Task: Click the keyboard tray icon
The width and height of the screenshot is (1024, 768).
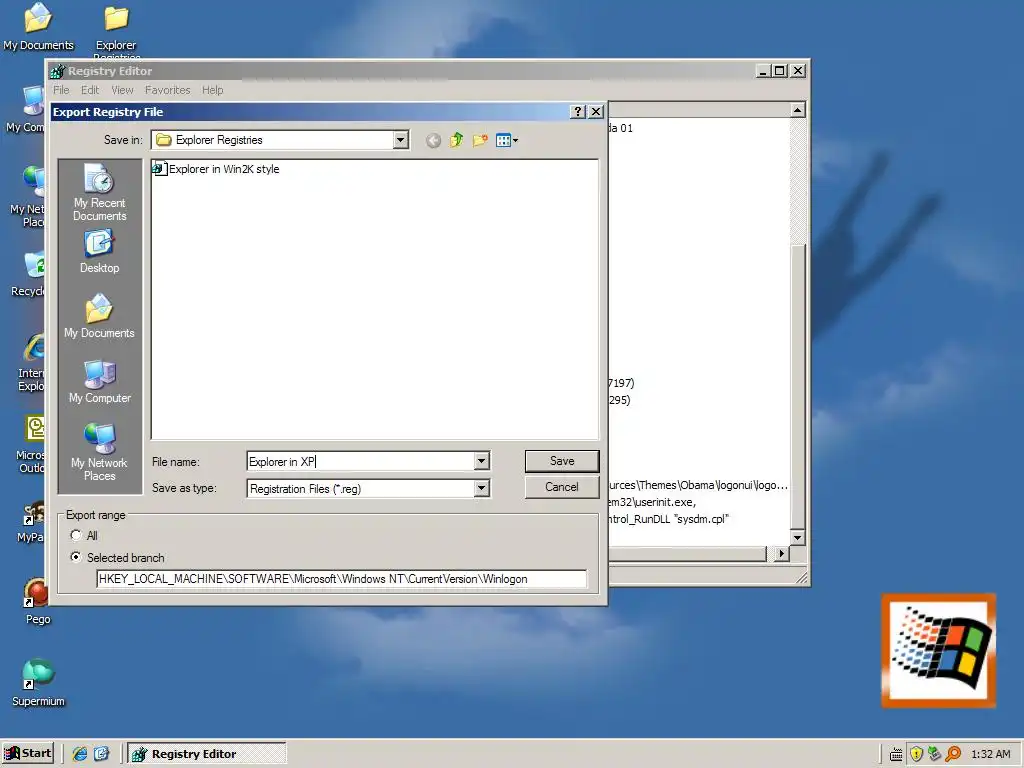Action: pos(896,754)
